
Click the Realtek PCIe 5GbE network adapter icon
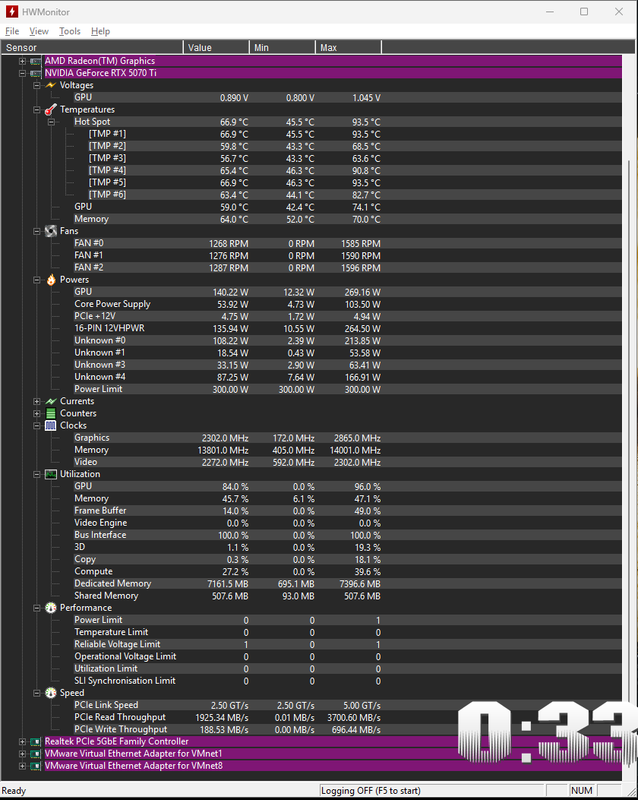pyautogui.click(x=36, y=742)
